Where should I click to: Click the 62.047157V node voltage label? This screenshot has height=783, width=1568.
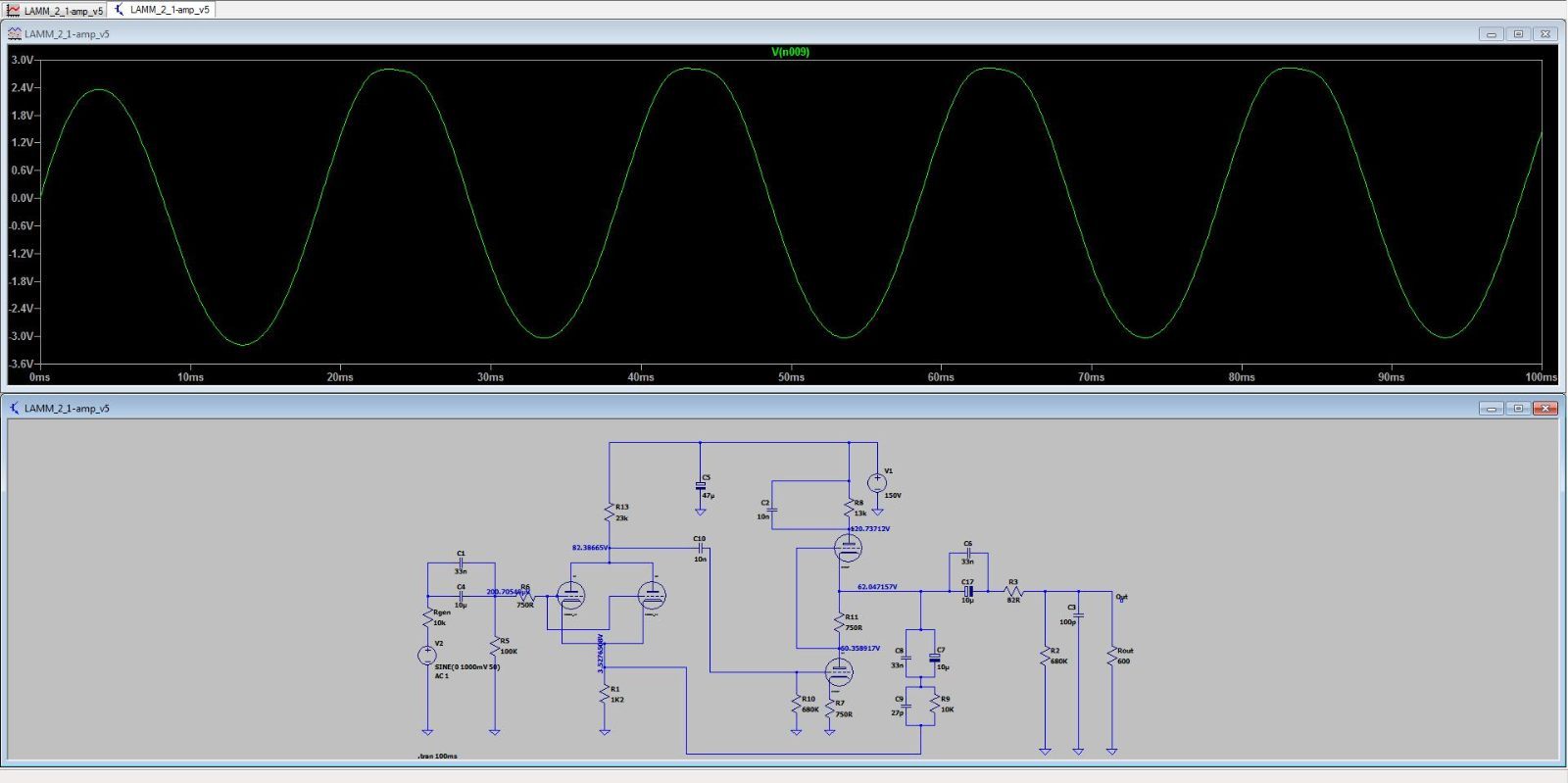pos(877,587)
